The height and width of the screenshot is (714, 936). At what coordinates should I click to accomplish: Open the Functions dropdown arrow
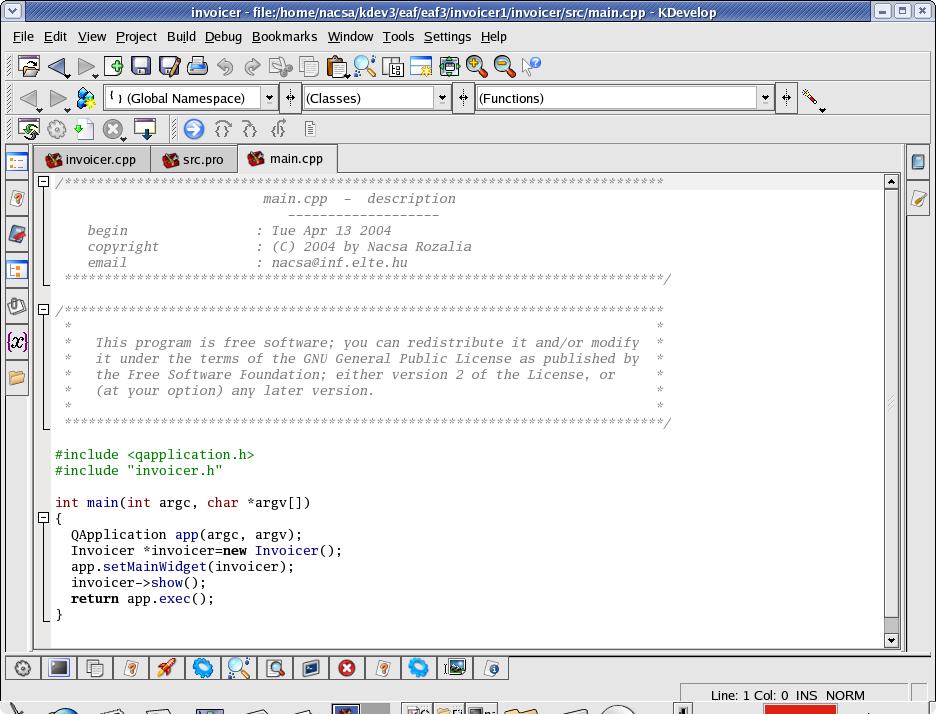click(765, 98)
